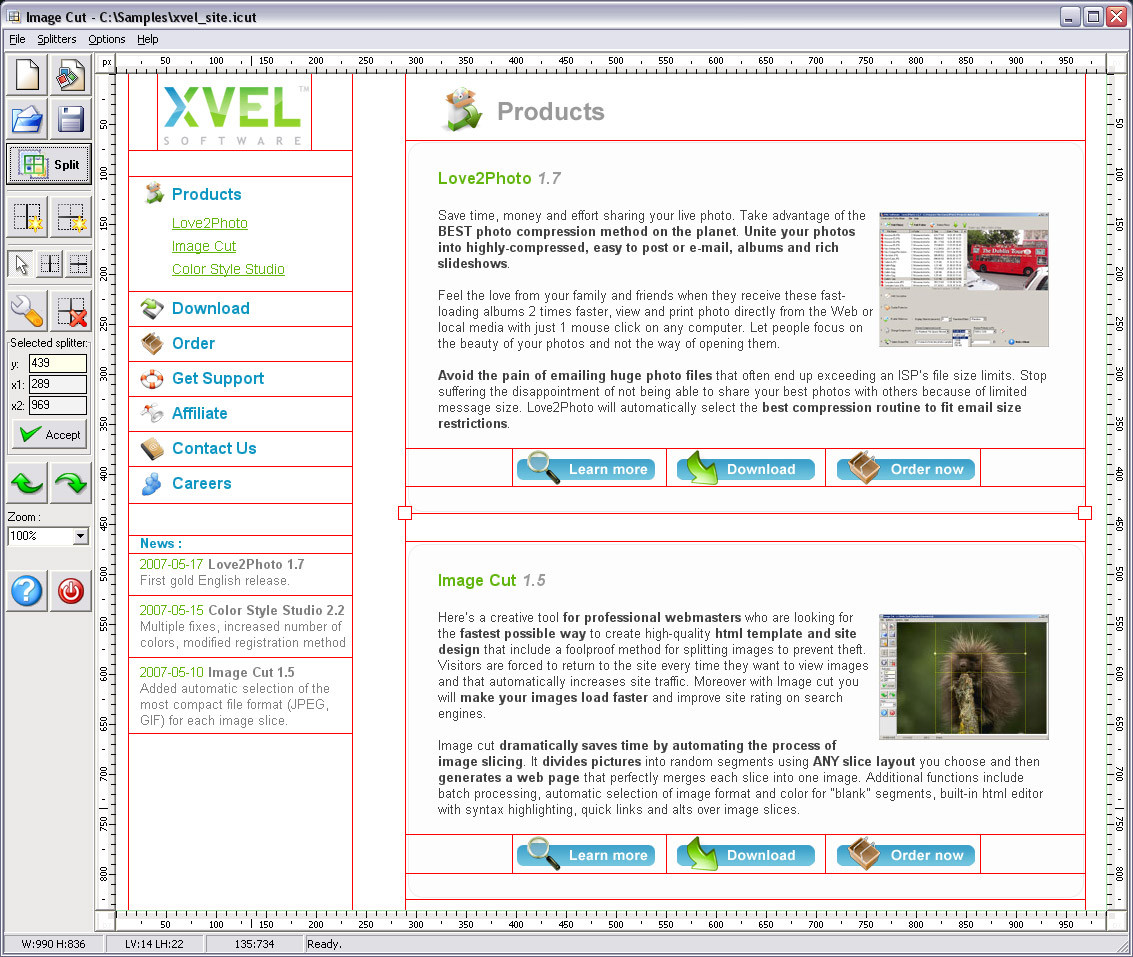The width and height of the screenshot is (1133, 957).
Task: Save the project with the floppy disk icon
Action: pyautogui.click(x=70, y=119)
